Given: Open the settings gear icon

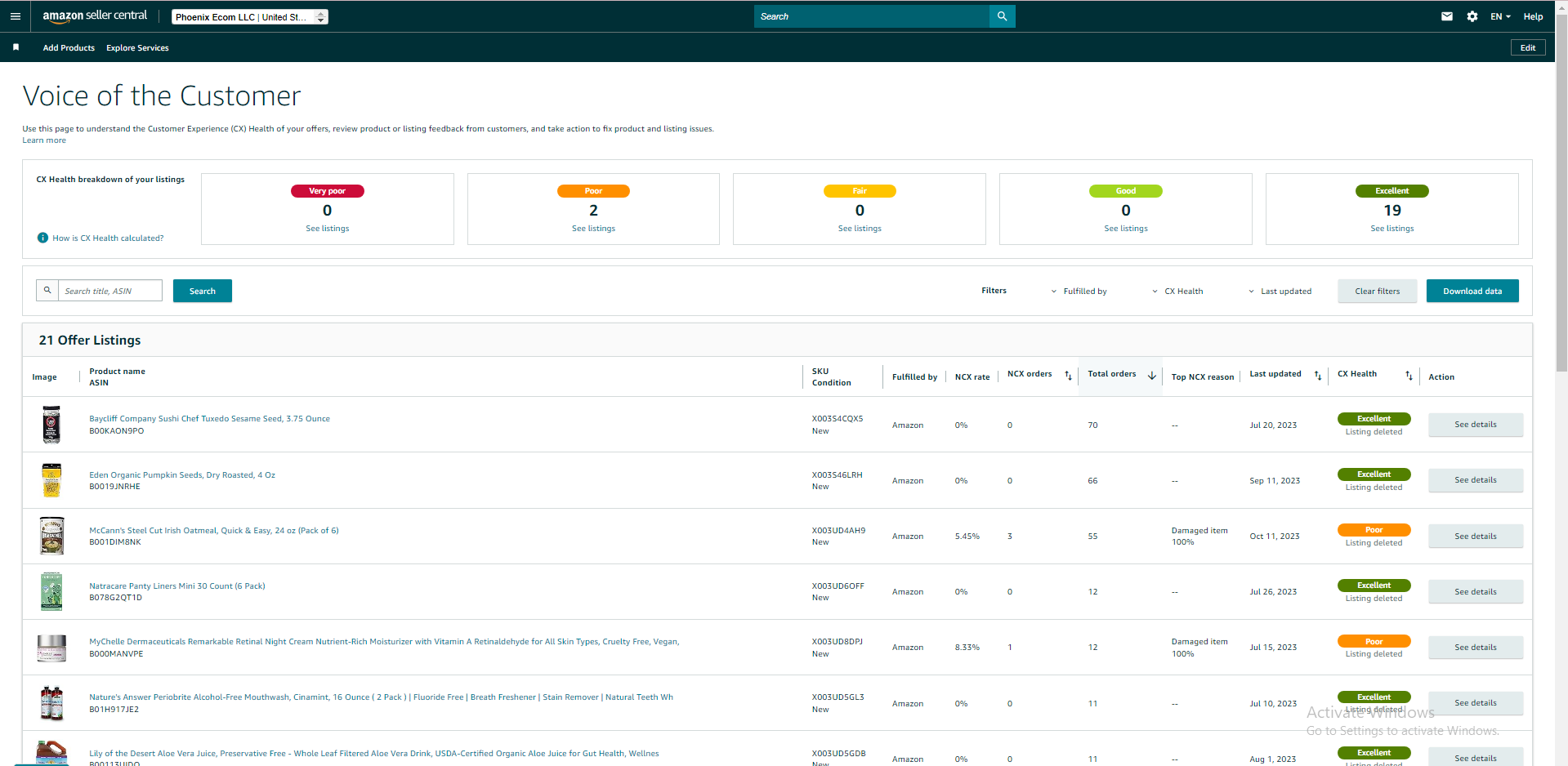Looking at the screenshot, I should pyautogui.click(x=1472, y=16).
